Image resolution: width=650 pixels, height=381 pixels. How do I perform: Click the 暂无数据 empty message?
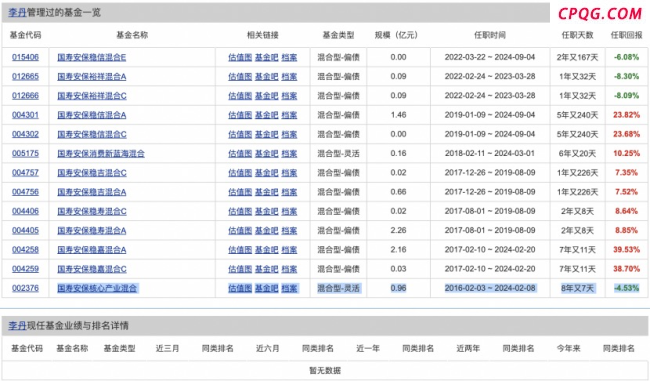click(325, 371)
